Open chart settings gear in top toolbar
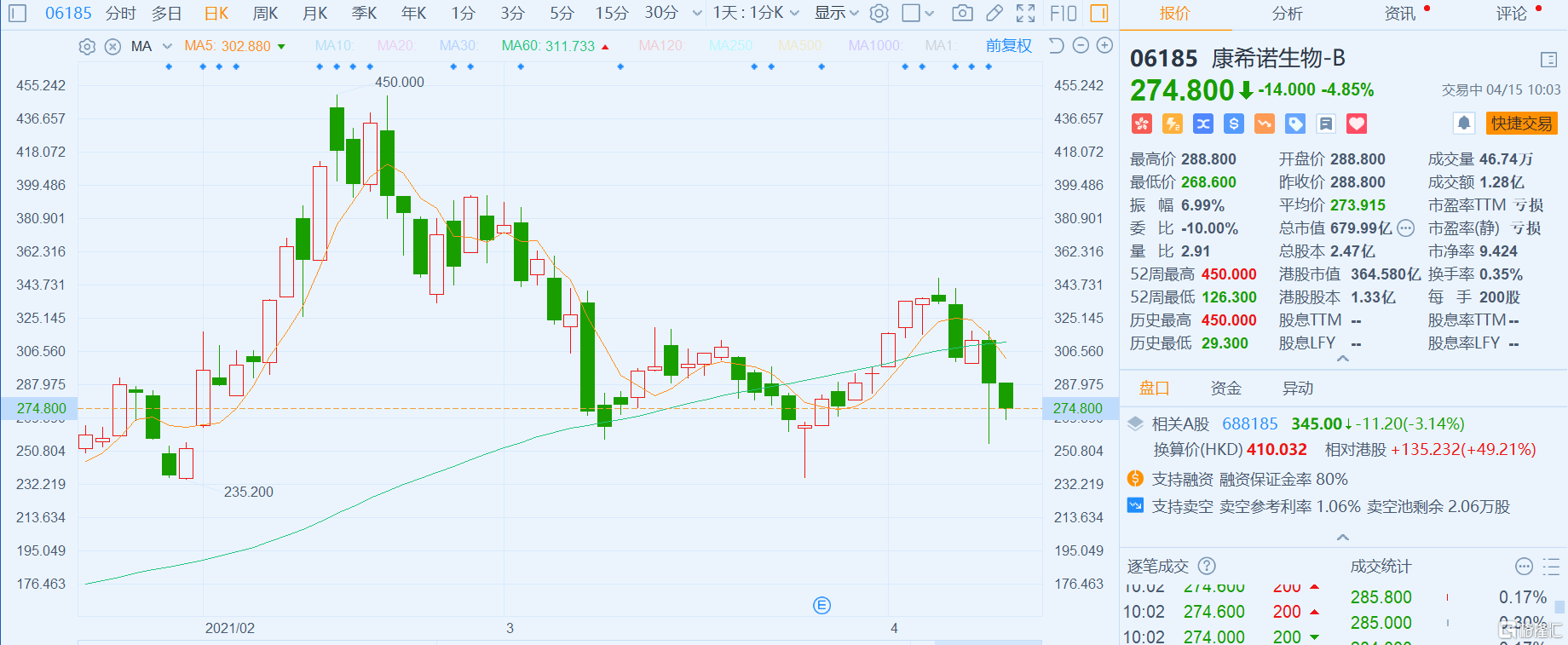Viewport: 1568px width, 645px height. 879,14
